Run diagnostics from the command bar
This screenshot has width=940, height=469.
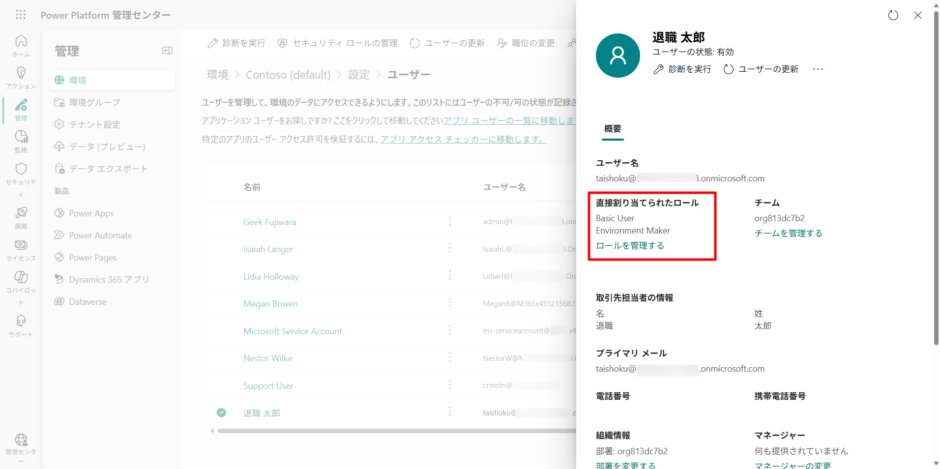click(236, 43)
